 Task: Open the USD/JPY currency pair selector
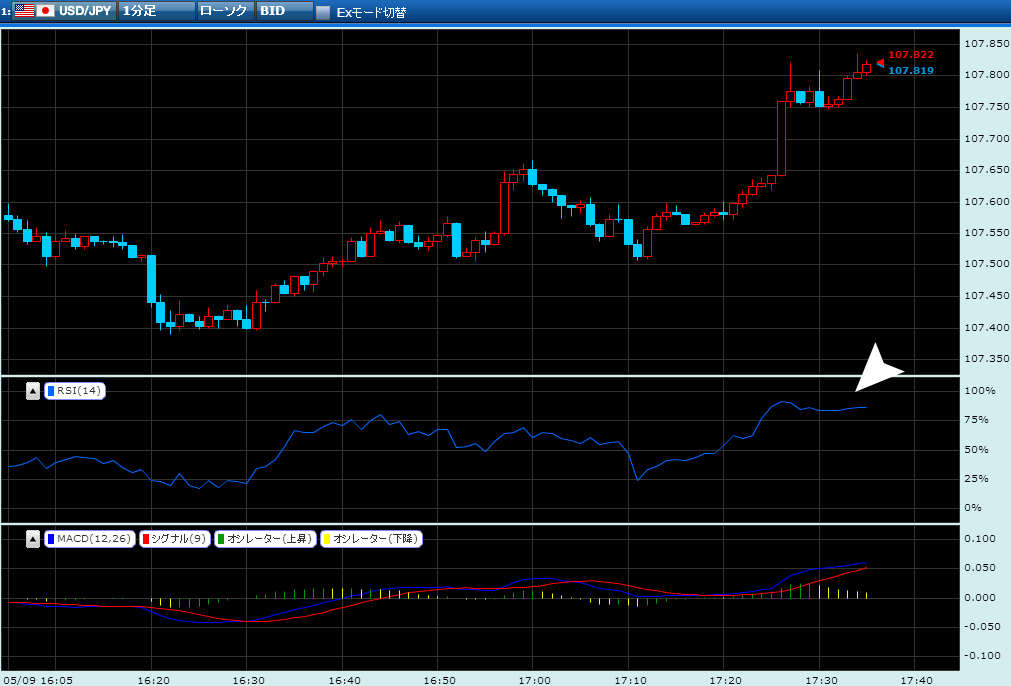(x=64, y=11)
